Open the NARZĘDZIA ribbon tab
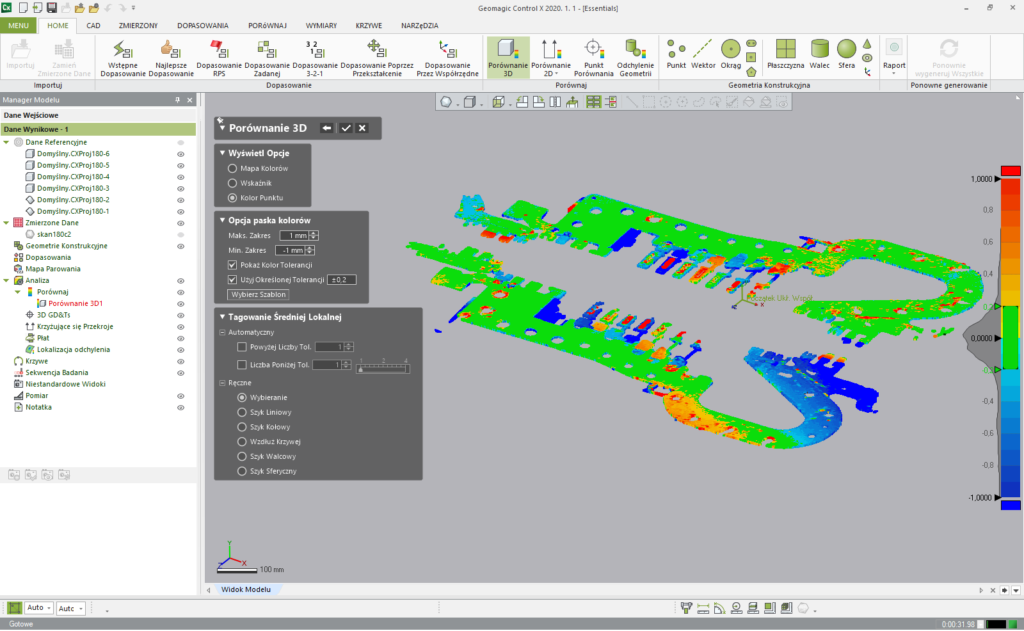This screenshot has width=1024, height=631. point(420,25)
